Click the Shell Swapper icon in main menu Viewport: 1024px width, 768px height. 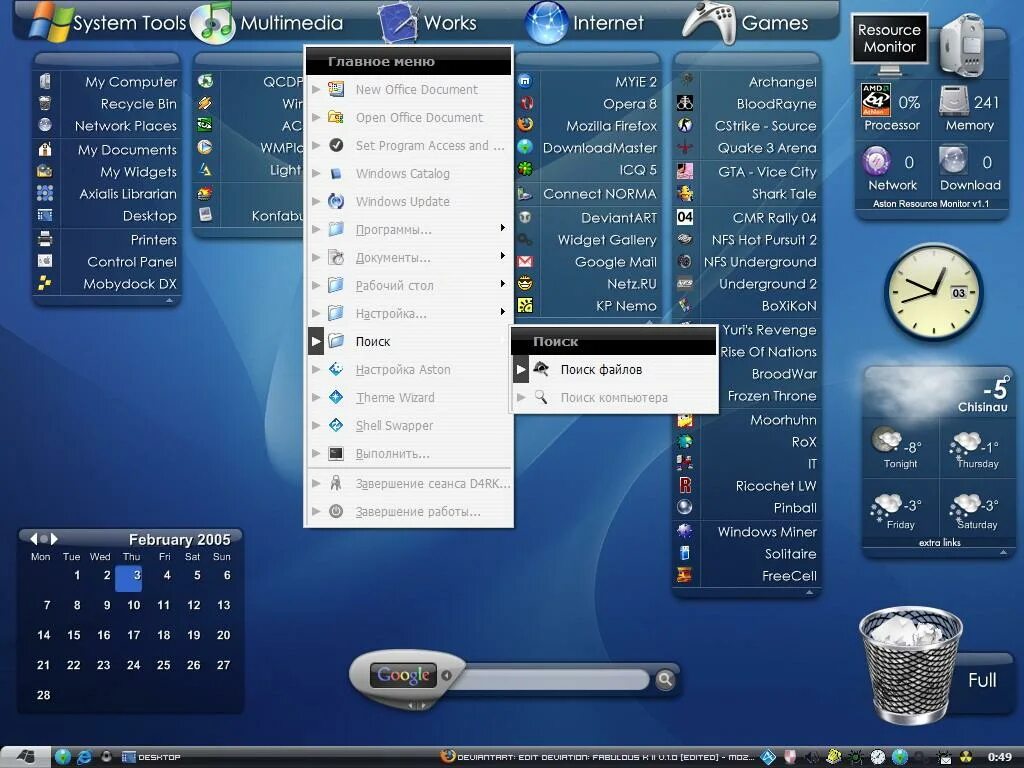pyautogui.click(x=336, y=425)
